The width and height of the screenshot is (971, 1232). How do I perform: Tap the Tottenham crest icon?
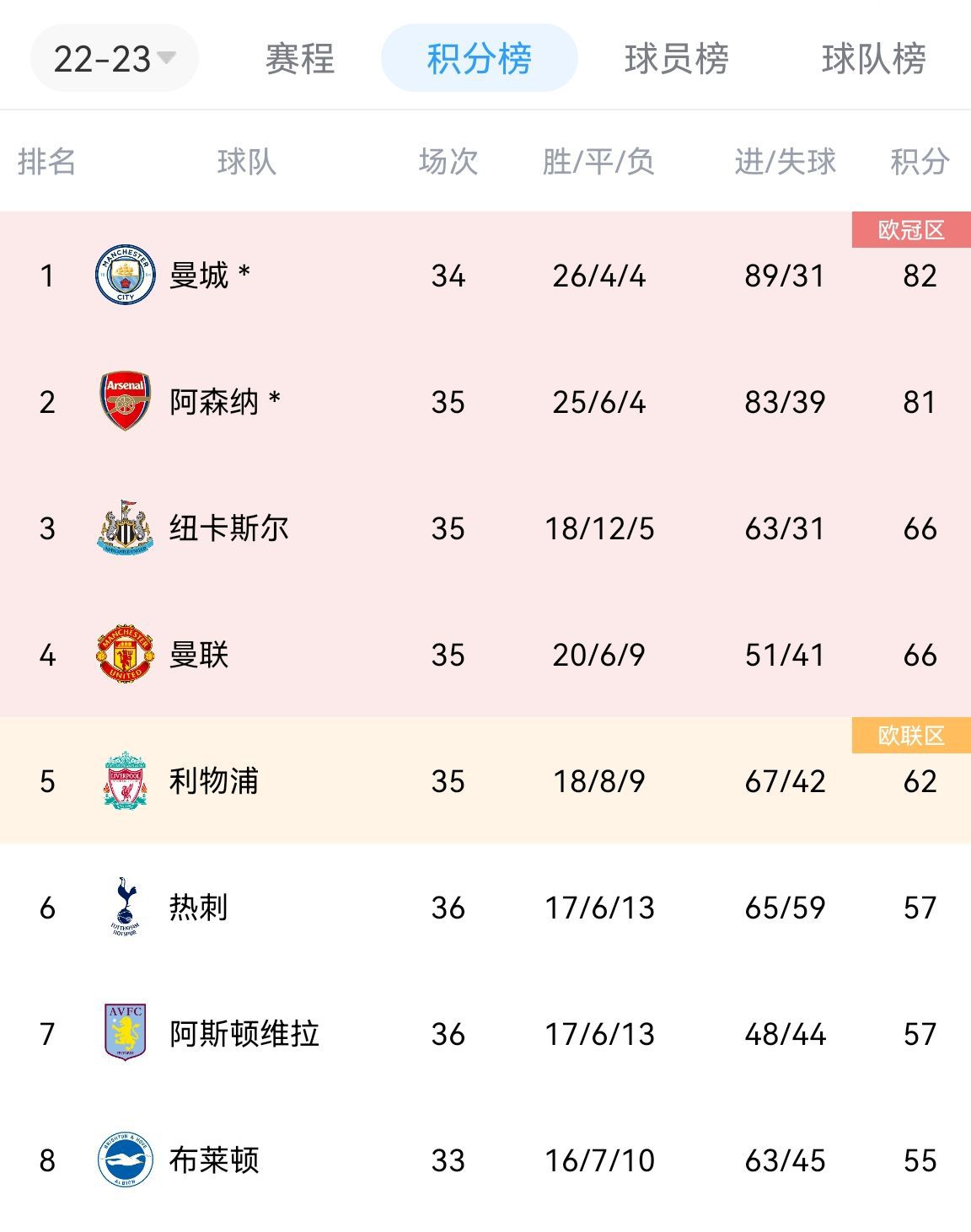[x=125, y=907]
